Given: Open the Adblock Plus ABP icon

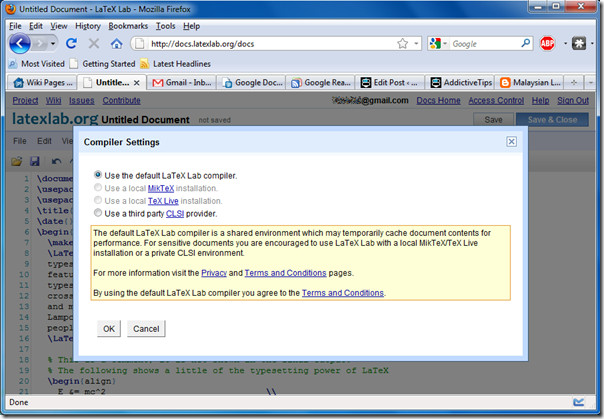Looking at the screenshot, I should point(547,44).
